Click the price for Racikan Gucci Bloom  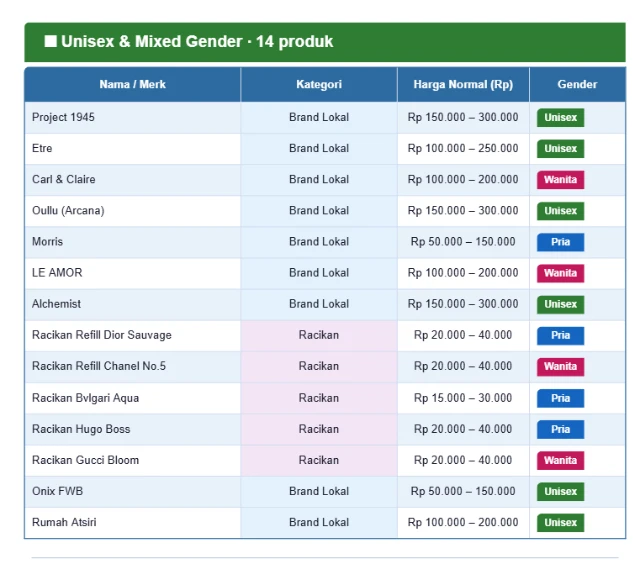(463, 460)
